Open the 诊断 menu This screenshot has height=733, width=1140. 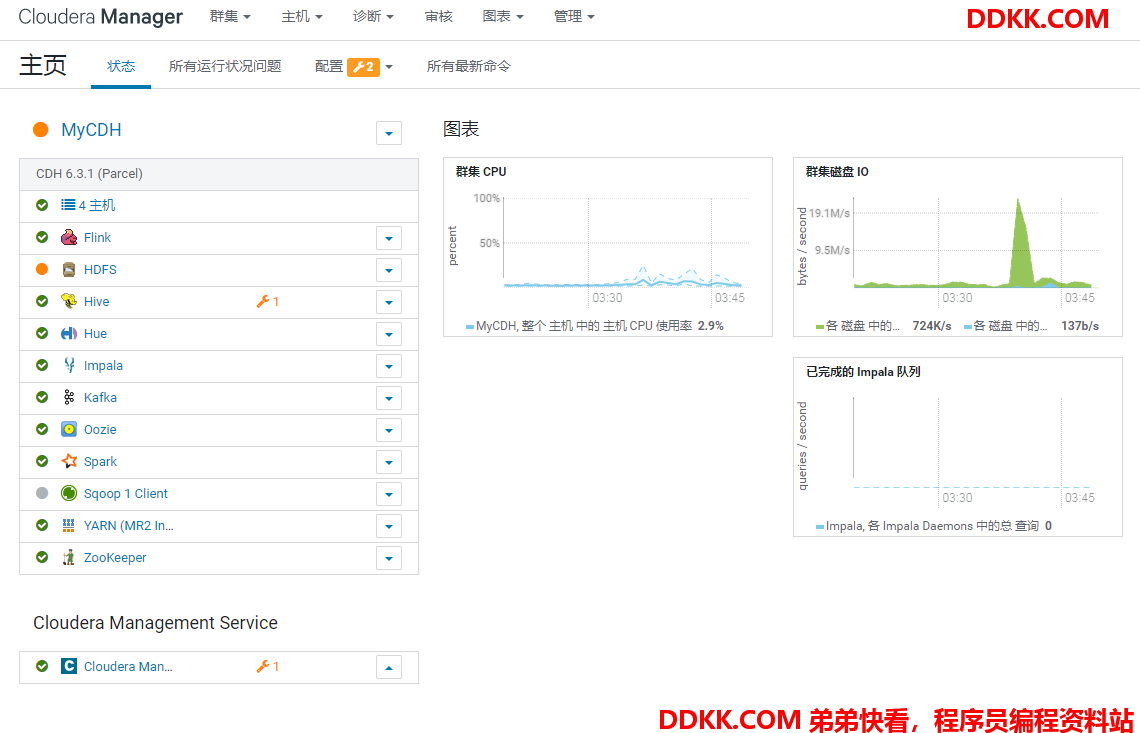click(373, 16)
